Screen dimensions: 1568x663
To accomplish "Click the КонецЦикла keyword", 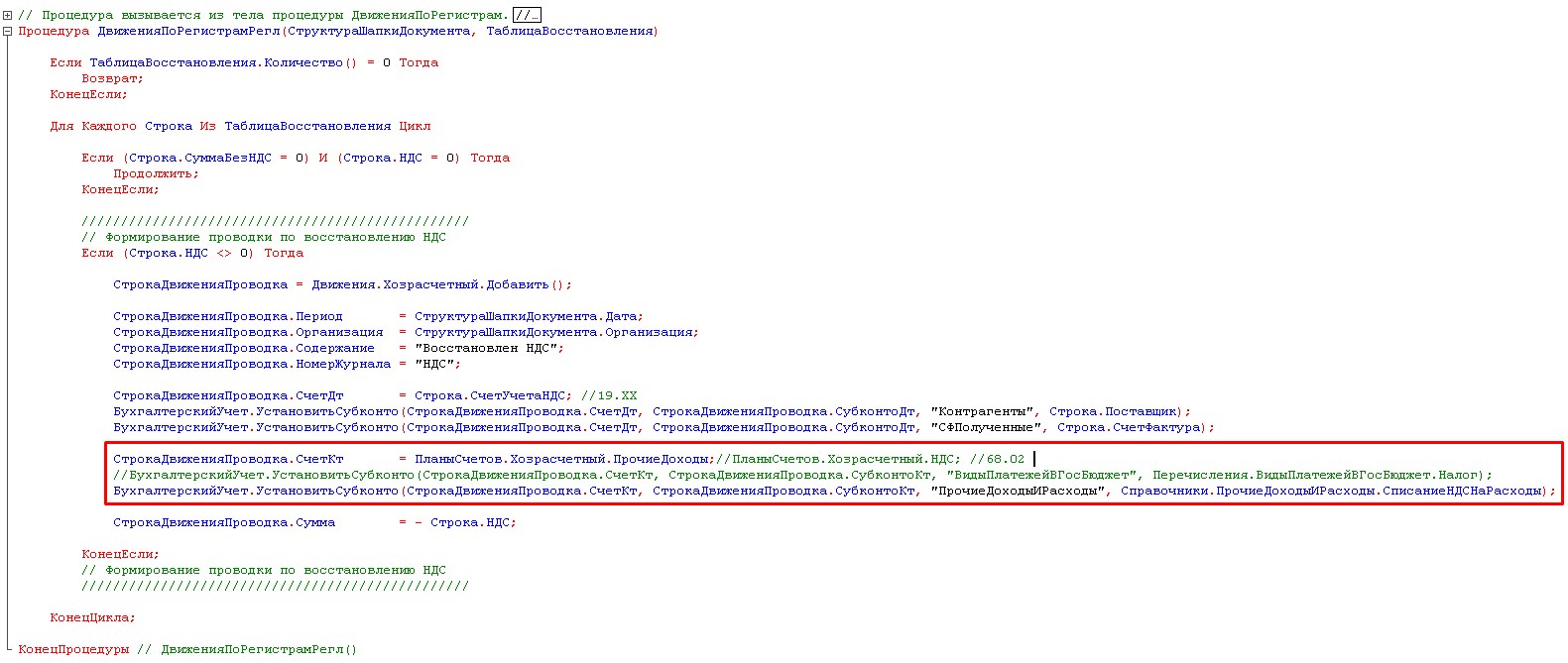I will [91, 617].
